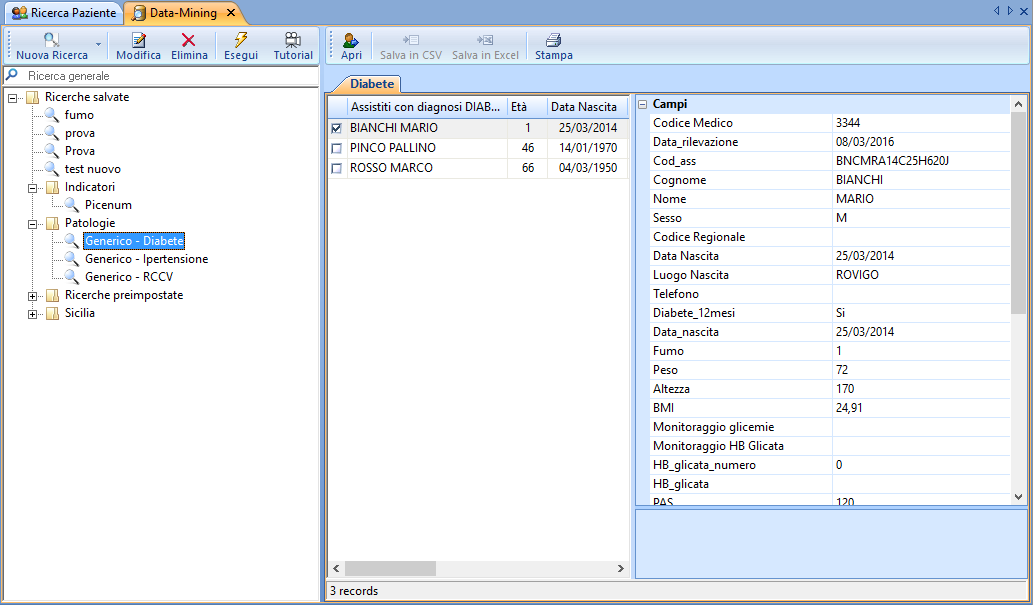Select Generico - RCCV search
Image resolution: width=1033 pixels, height=605 pixels.
coord(129,277)
